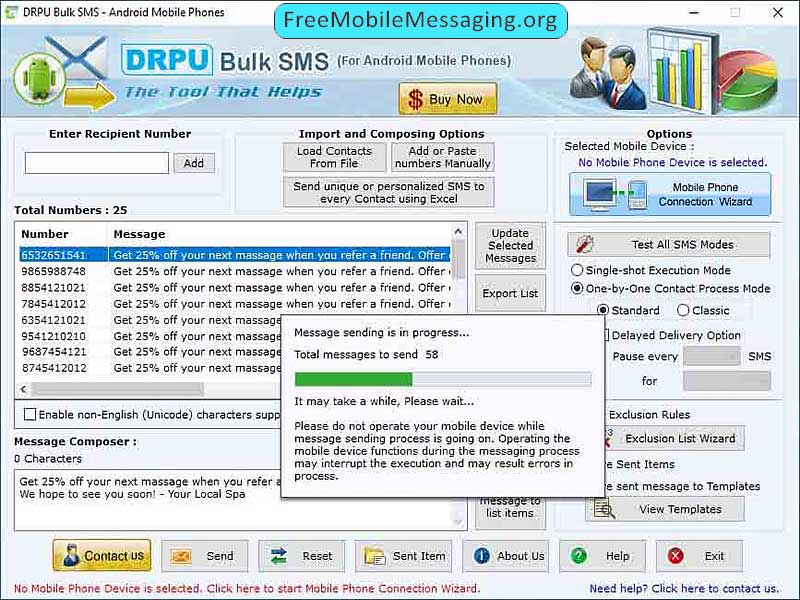Screen dimensions: 800x600
Task: Click the list scroll-left arrow
Action: click(23, 389)
